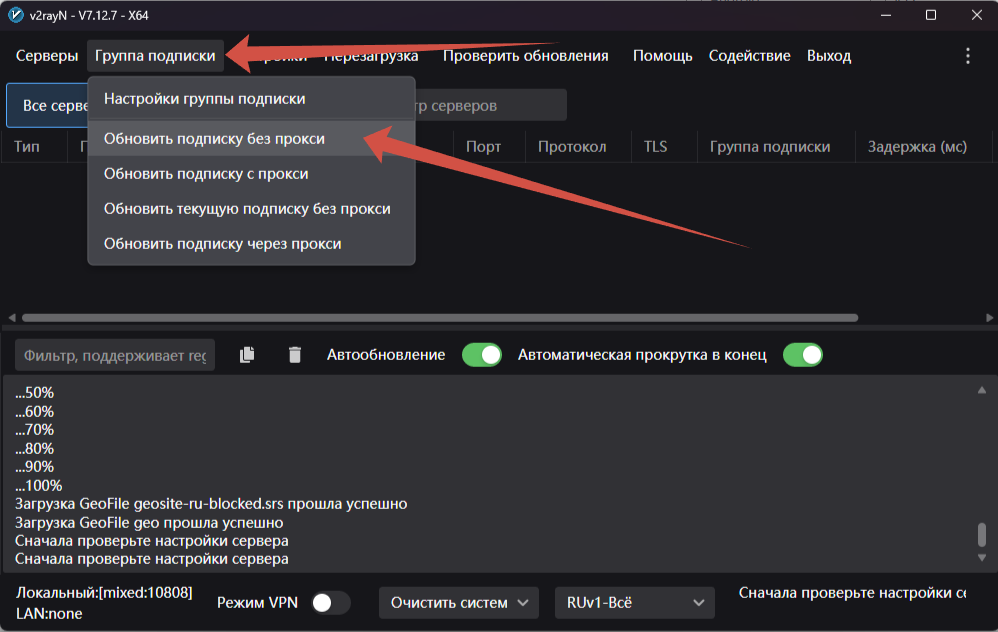This screenshot has width=998, height=632.
Task: Open the Помощь menu
Action: coord(663,56)
